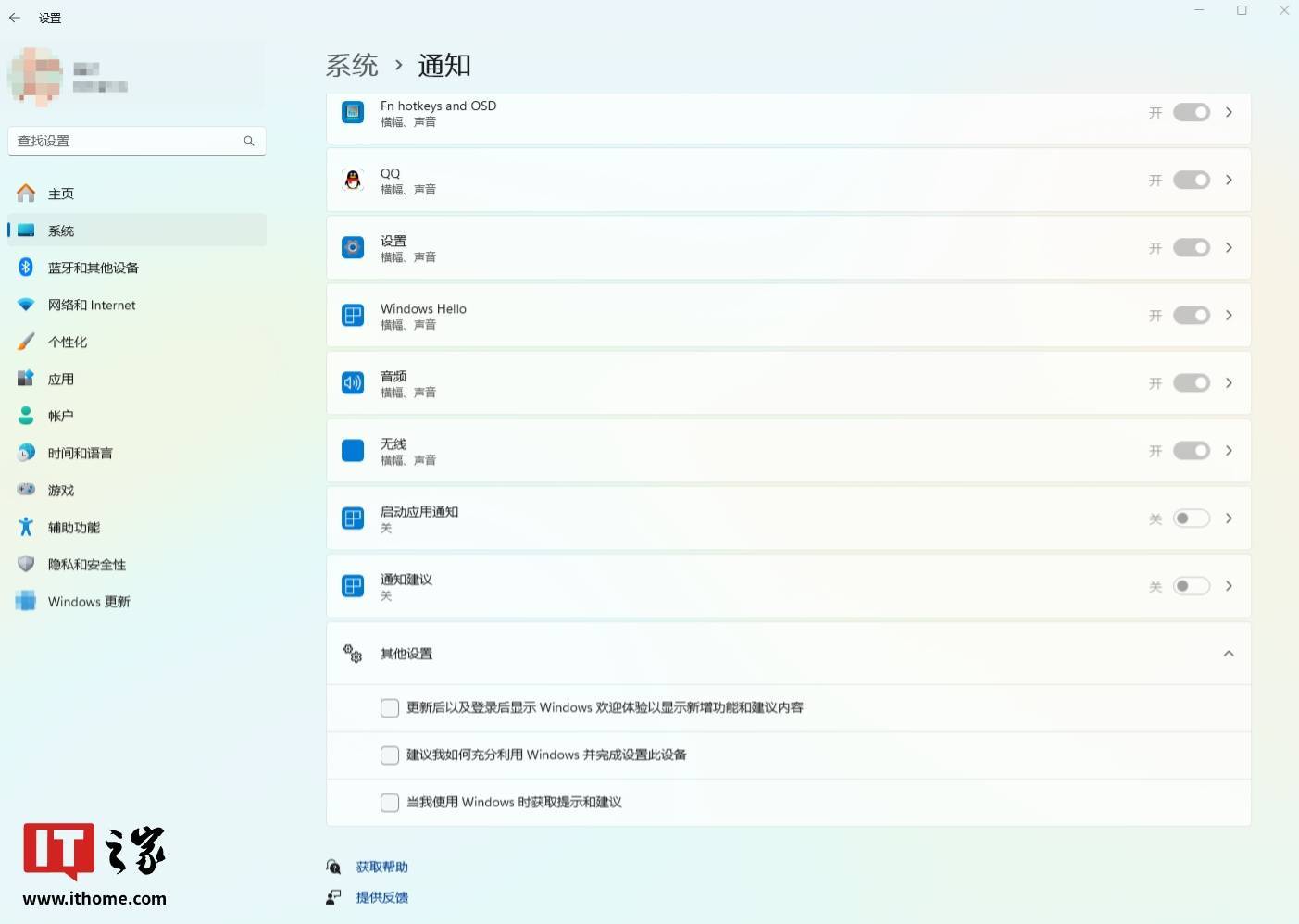Click the 通知建议 app icon

(353, 586)
